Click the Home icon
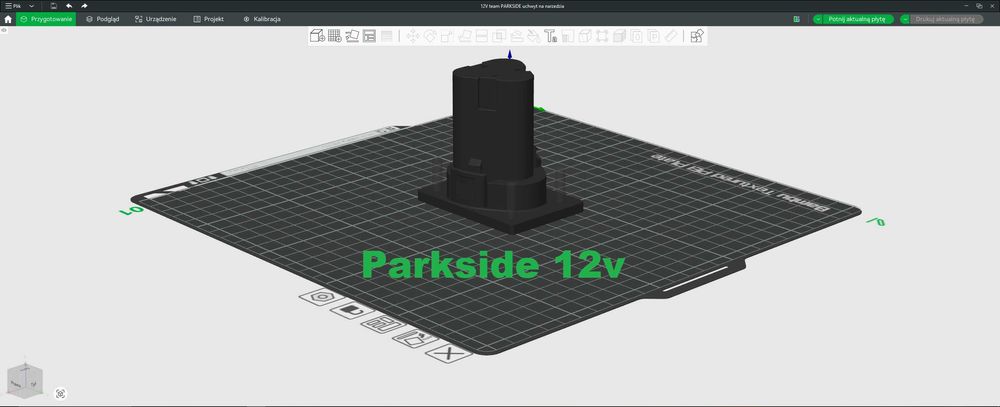Viewport: 1000px width, 407px height. click(x=8, y=19)
